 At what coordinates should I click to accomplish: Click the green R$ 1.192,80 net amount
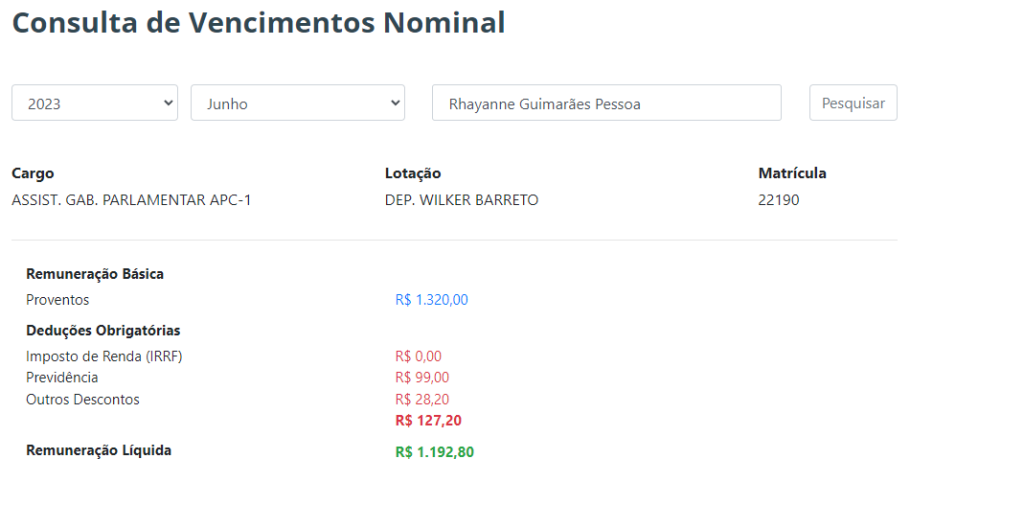434,451
